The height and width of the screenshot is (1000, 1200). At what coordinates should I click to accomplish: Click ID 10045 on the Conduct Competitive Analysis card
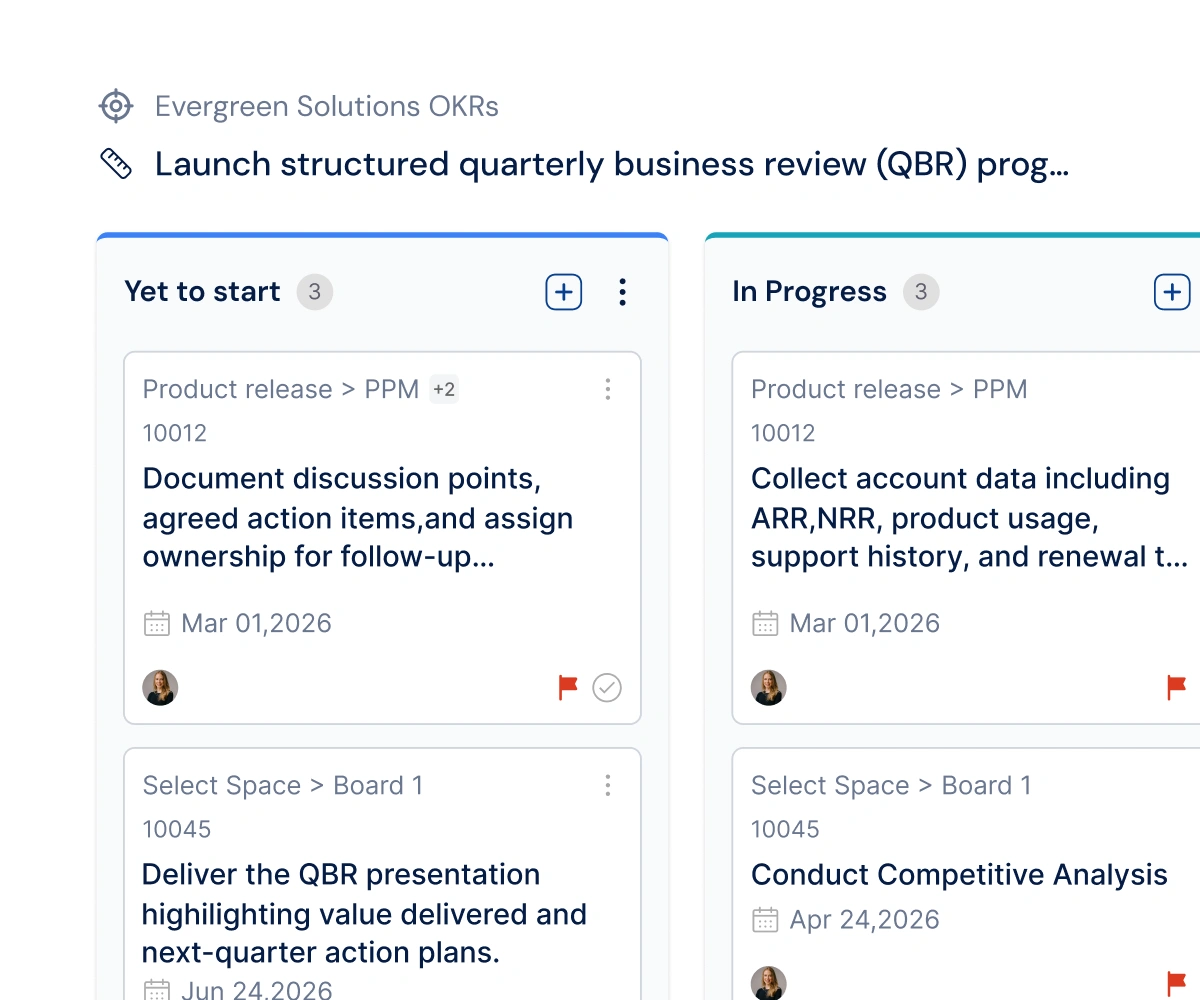point(785,829)
